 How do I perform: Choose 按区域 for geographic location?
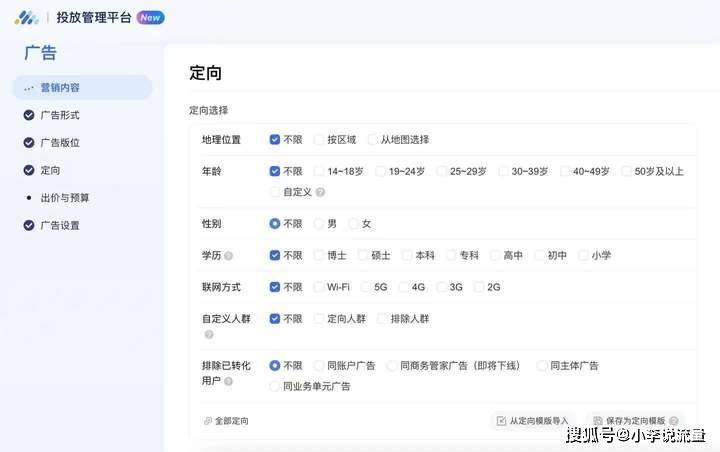point(319,140)
